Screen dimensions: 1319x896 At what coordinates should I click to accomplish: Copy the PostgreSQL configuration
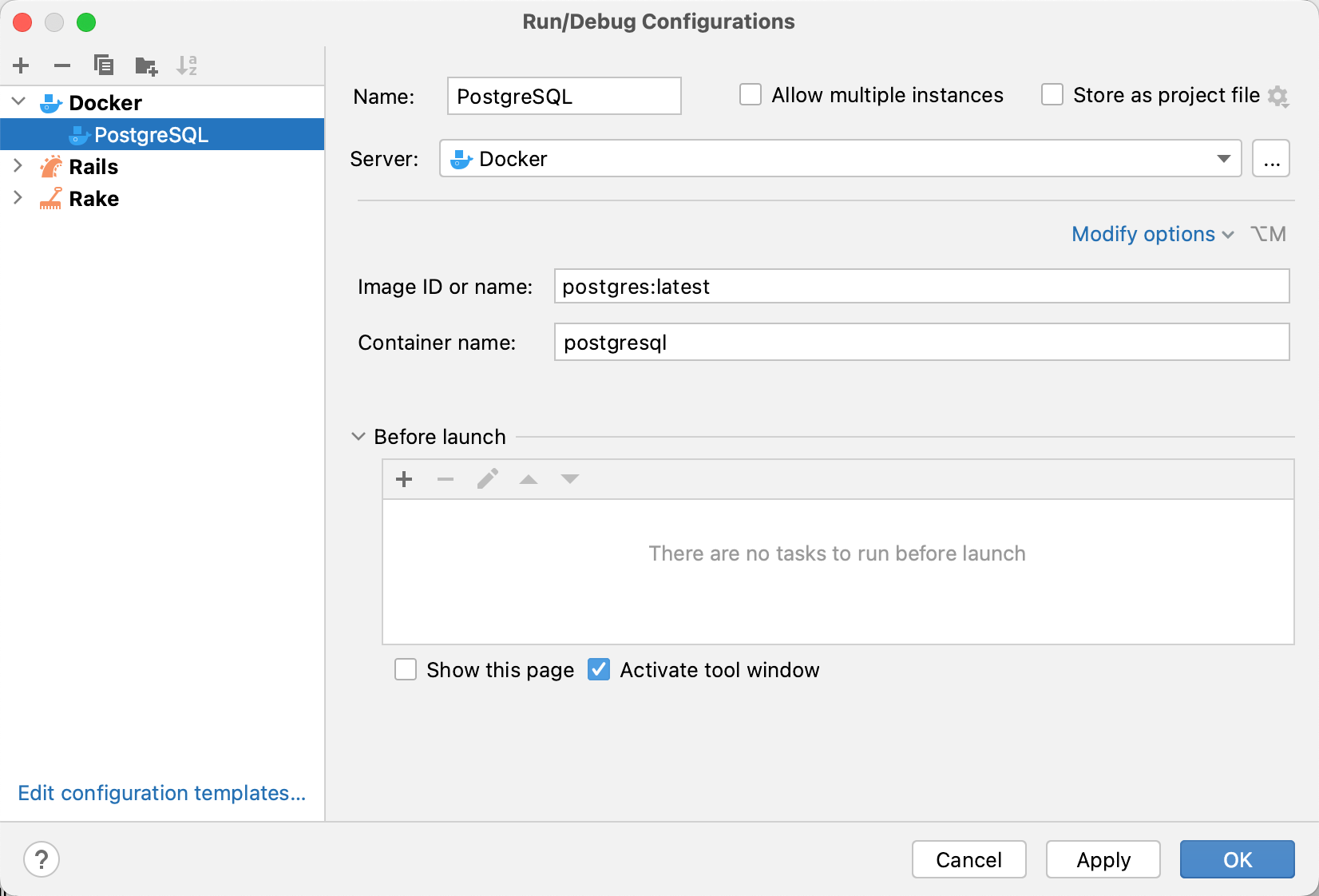pos(104,65)
